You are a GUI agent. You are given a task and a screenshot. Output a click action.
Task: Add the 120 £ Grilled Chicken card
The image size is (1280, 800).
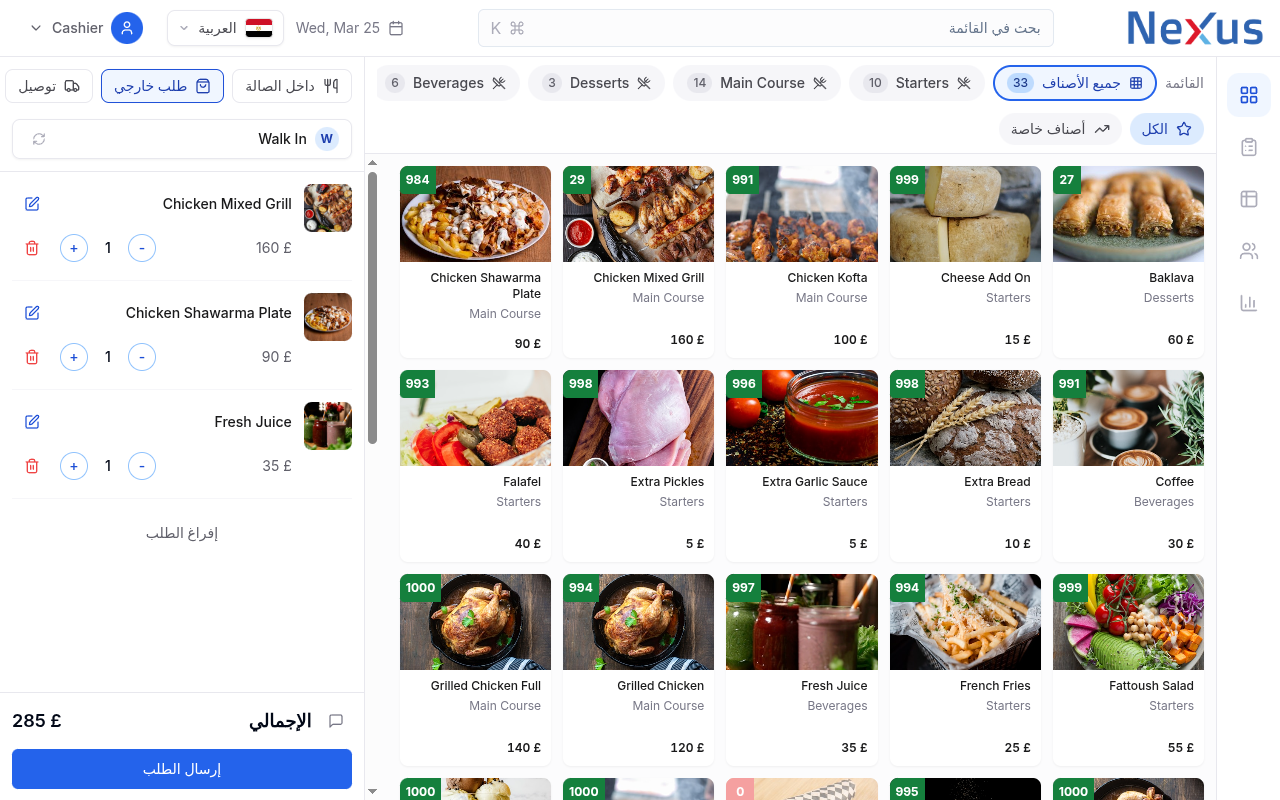[638, 670]
